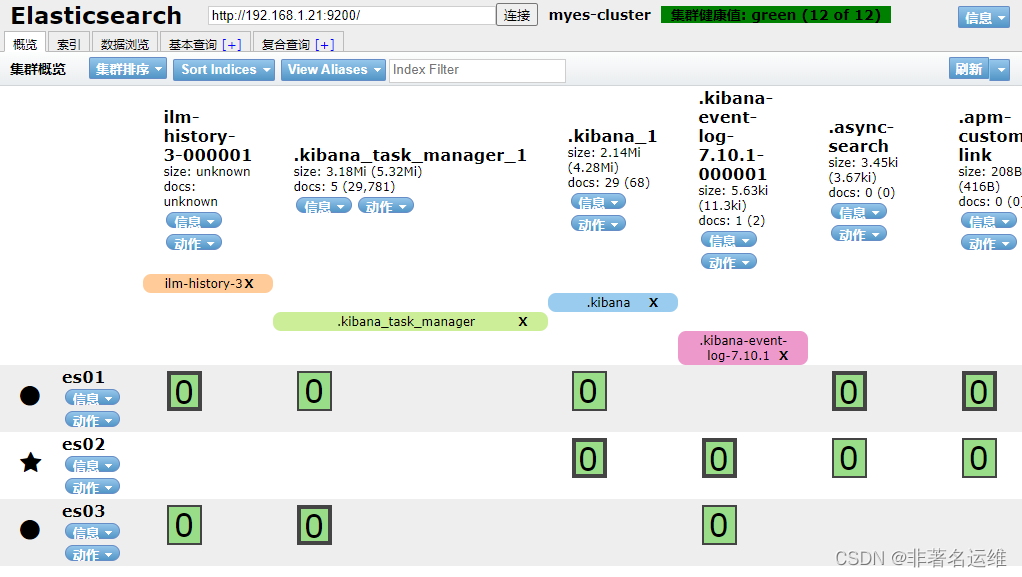Remove the .kibana alias with X
The height and width of the screenshot is (577, 1022).
click(653, 303)
